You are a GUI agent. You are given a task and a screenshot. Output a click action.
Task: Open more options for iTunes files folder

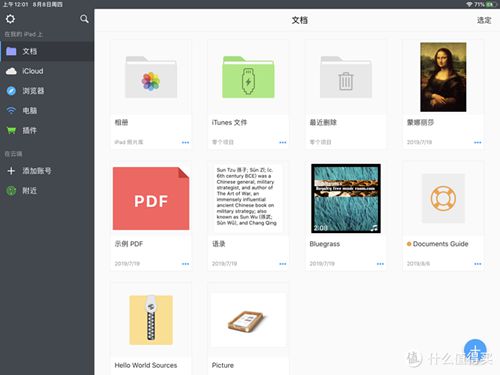click(x=283, y=142)
